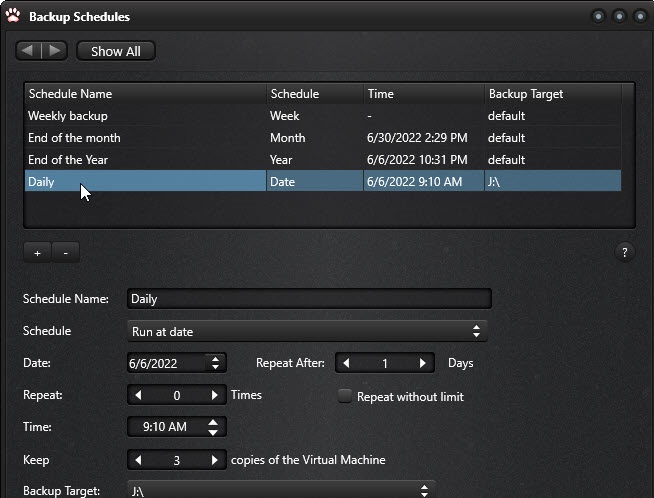Click the Schedule Name input field

309,299
